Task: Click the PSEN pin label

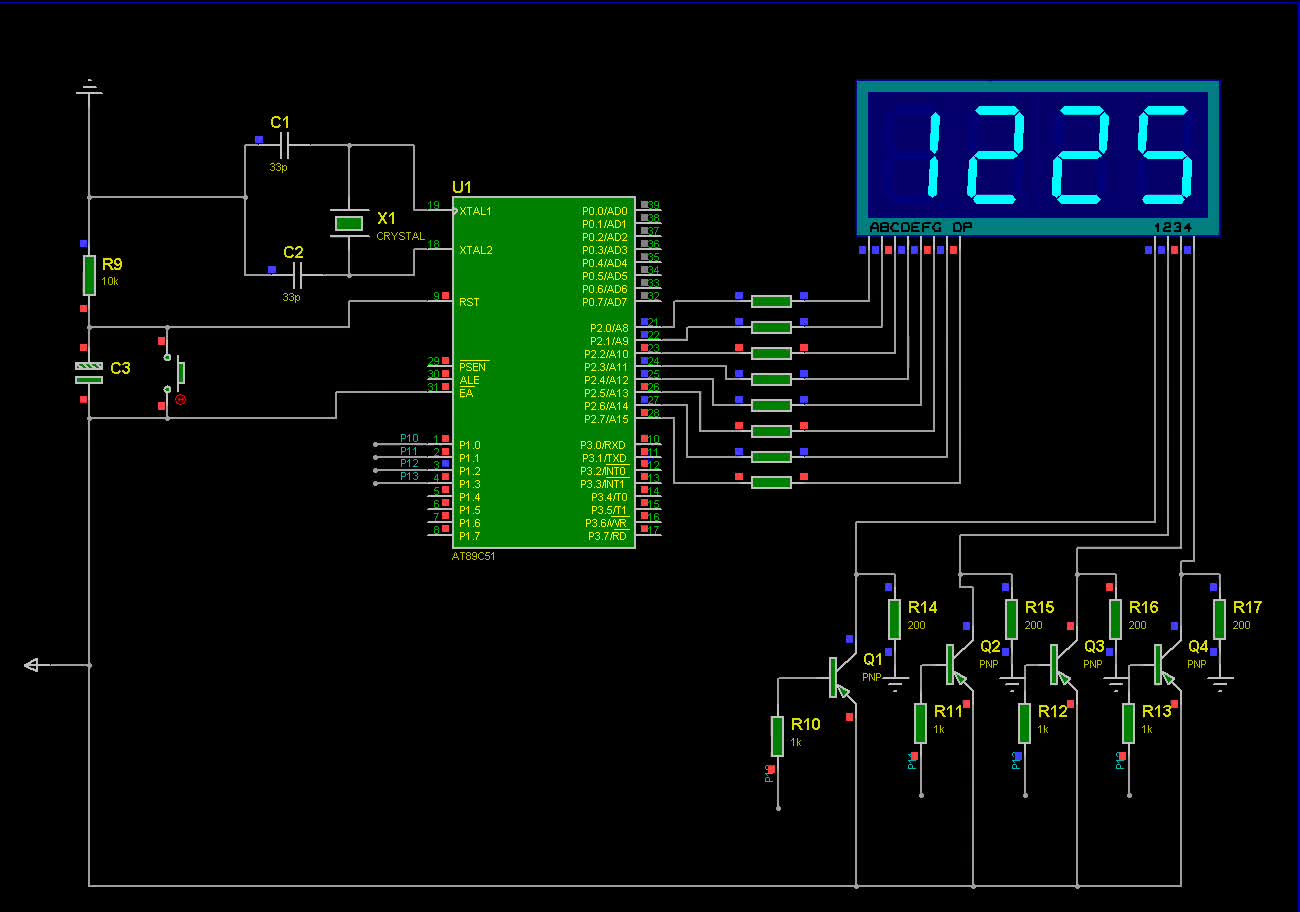Action: point(473,367)
